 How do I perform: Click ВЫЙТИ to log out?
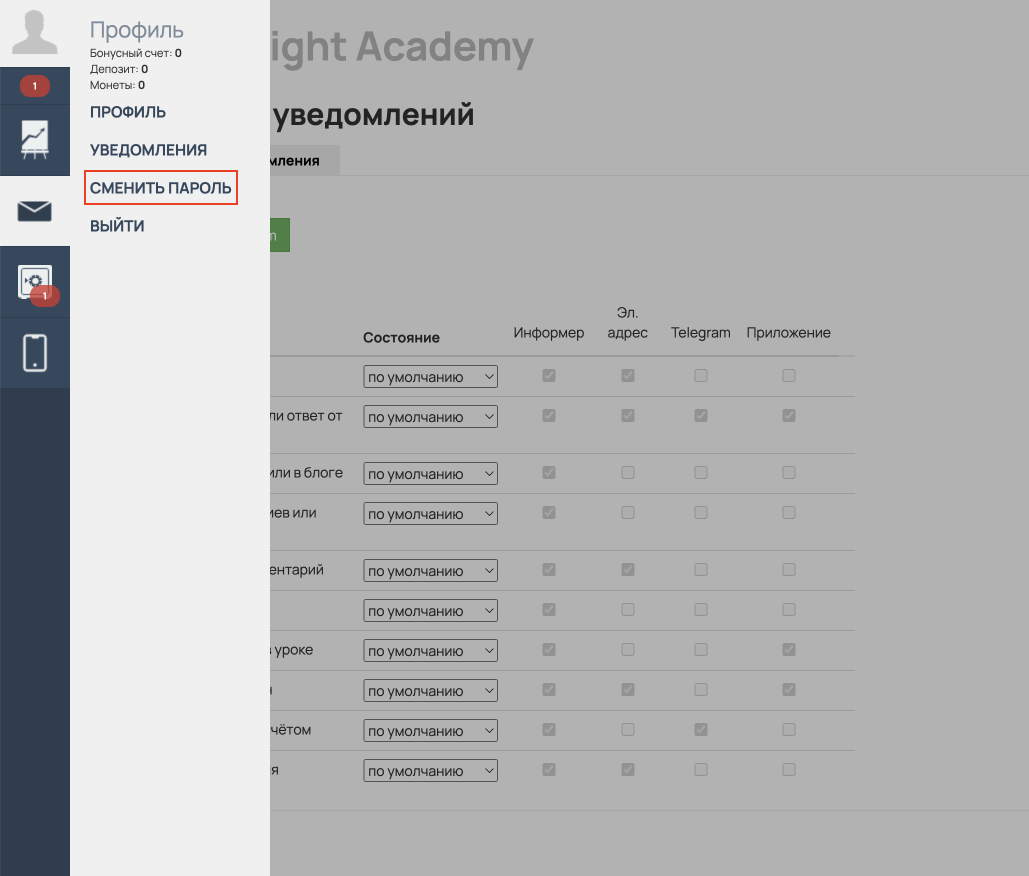point(117,226)
